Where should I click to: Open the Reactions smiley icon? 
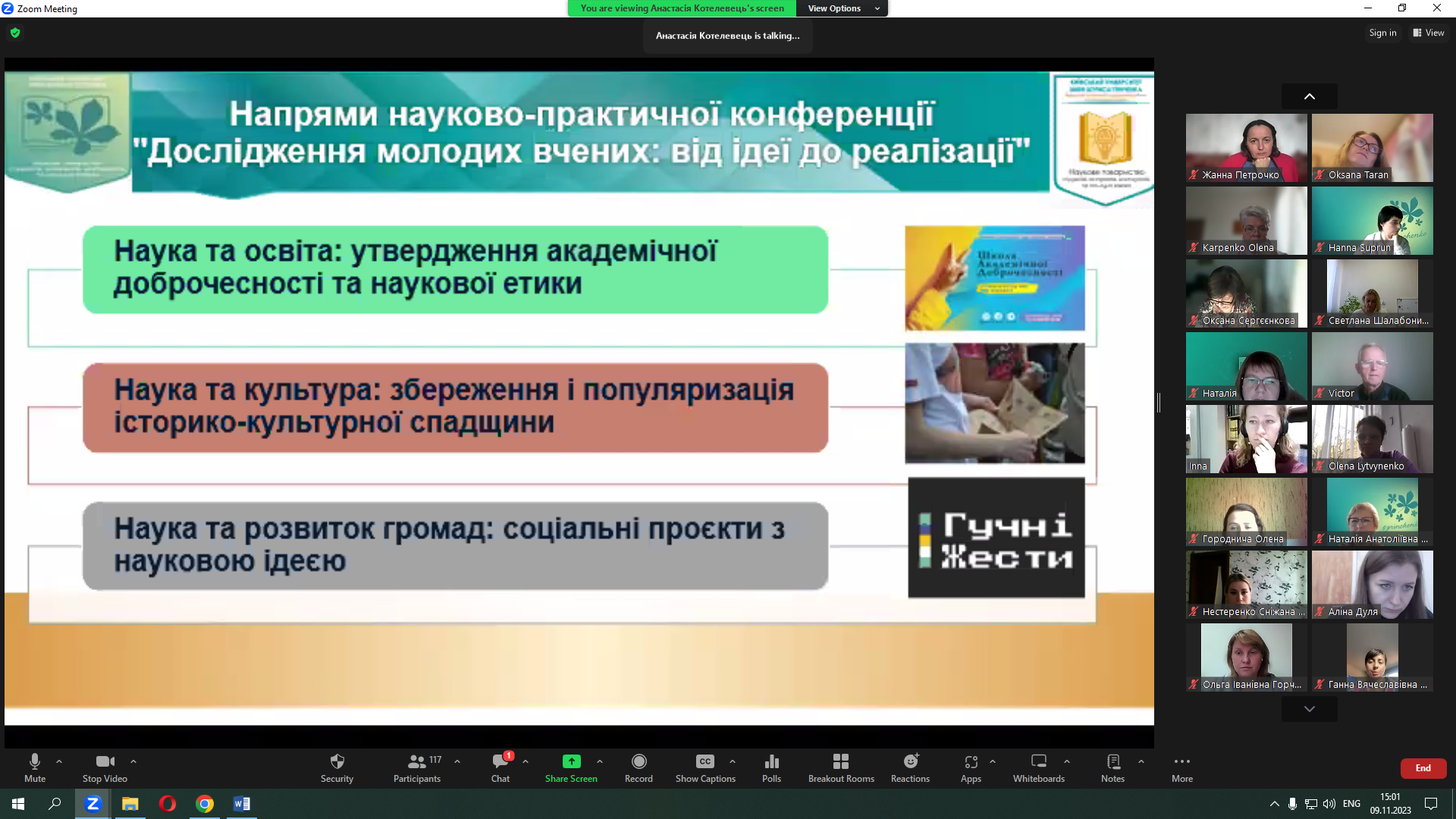910,762
